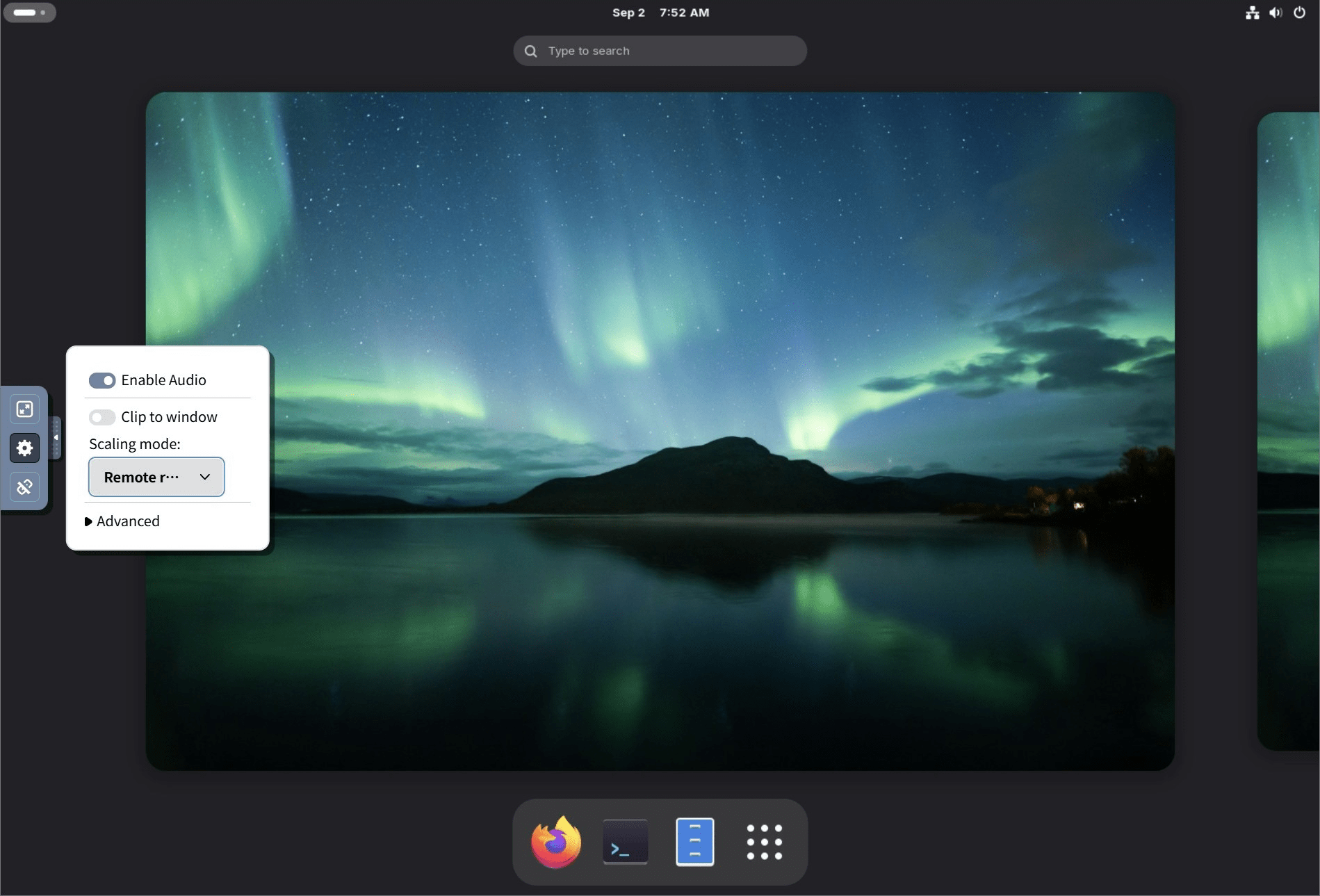Click the volume speaker icon
The height and width of the screenshot is (896, 1320).
(1276, 13)
